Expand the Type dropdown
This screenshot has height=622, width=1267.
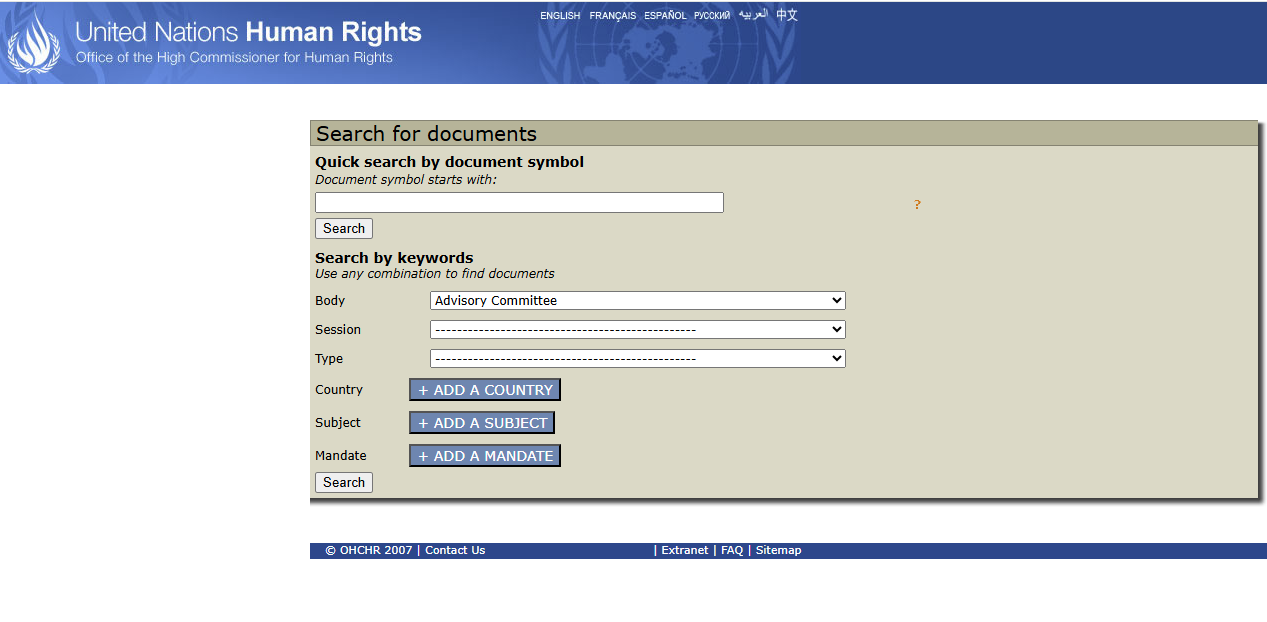(637, 358)
